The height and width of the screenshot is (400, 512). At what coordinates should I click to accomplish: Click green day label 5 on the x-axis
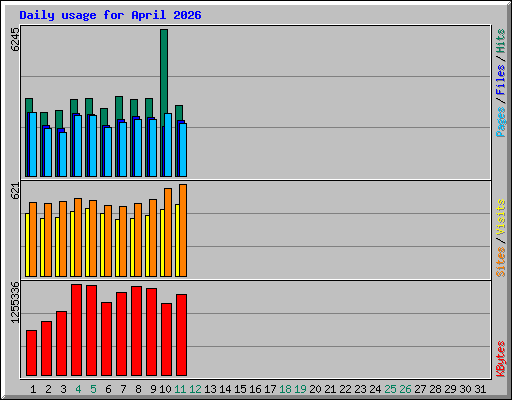coord(93,389)
